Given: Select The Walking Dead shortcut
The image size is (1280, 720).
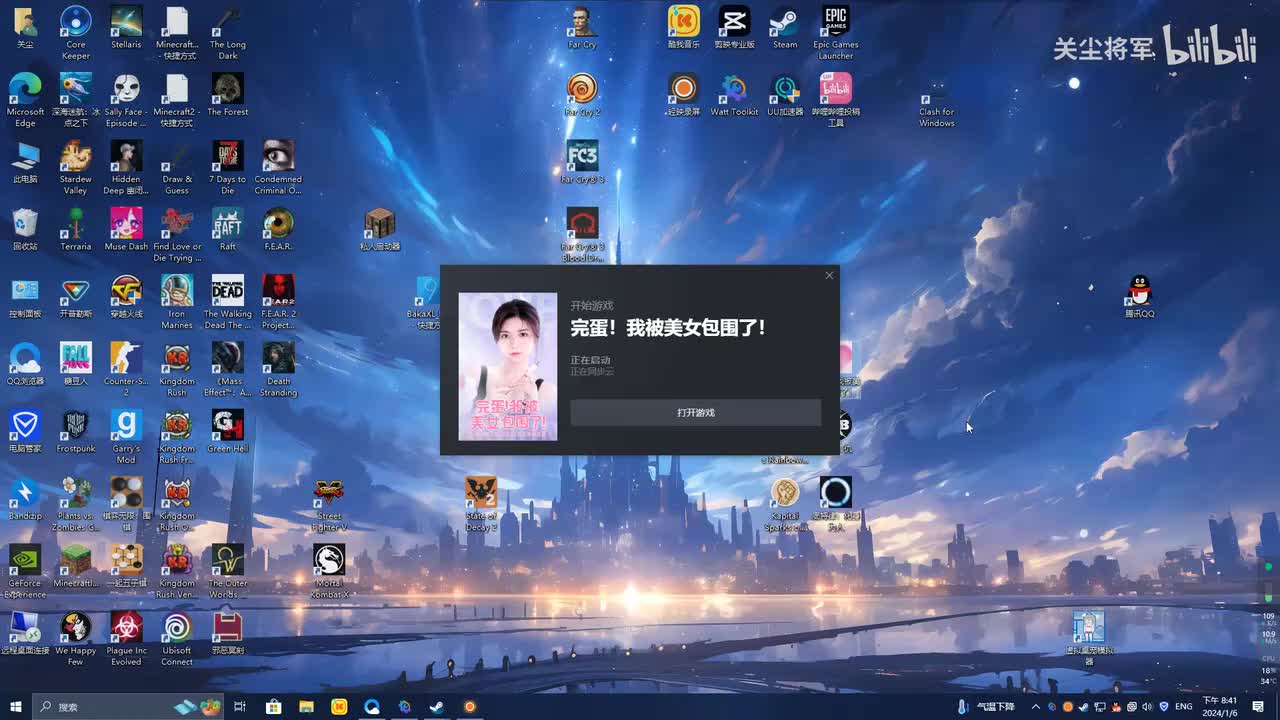Looking at the screenshot, I should click(x=227, y=302).
